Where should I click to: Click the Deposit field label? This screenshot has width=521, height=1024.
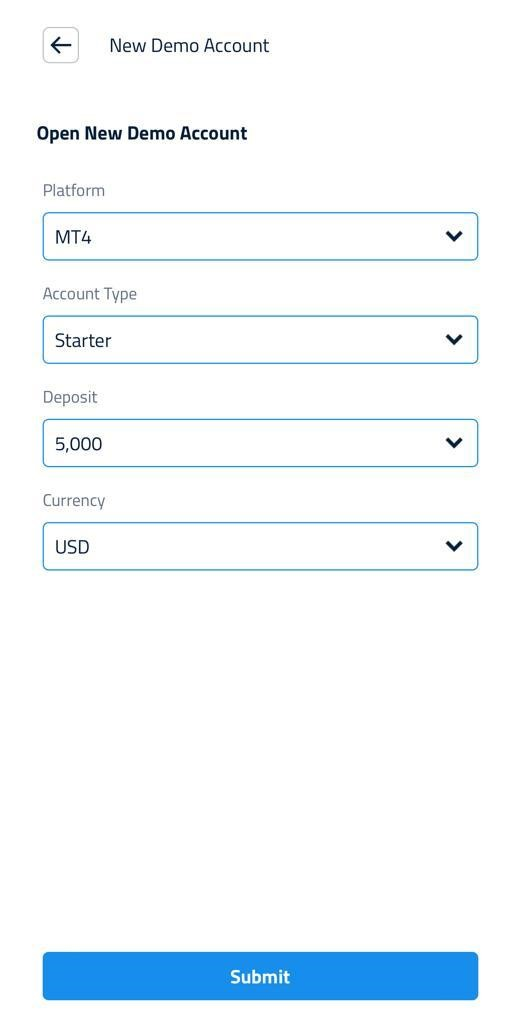click(70, 397)
